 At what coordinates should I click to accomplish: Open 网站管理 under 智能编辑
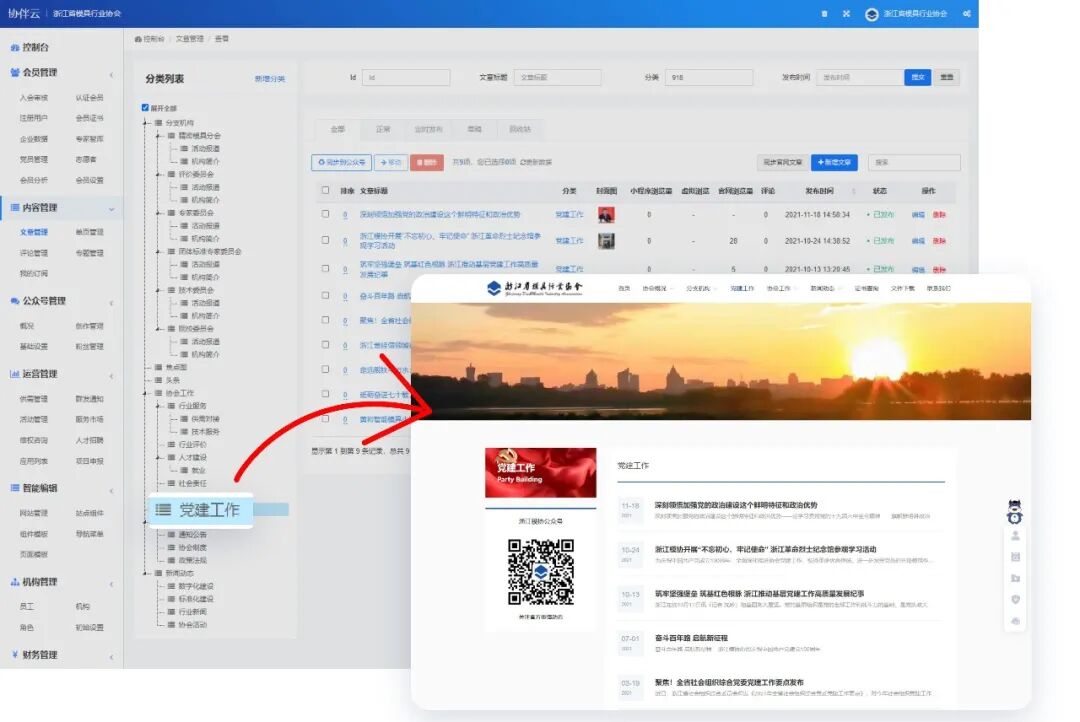pyautogui.click(x=34, y=513)
